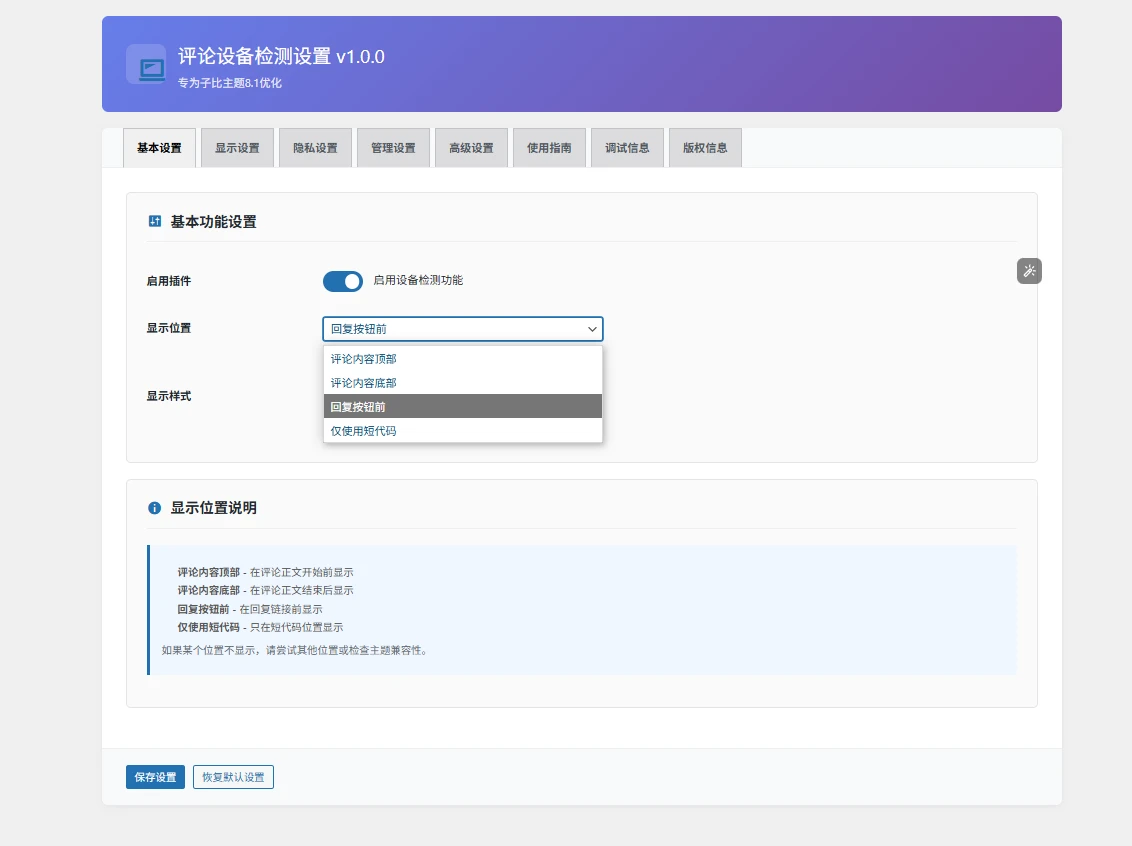Open the 高级设置 tab
1132x846 pixels.
(x=471, y=148)
